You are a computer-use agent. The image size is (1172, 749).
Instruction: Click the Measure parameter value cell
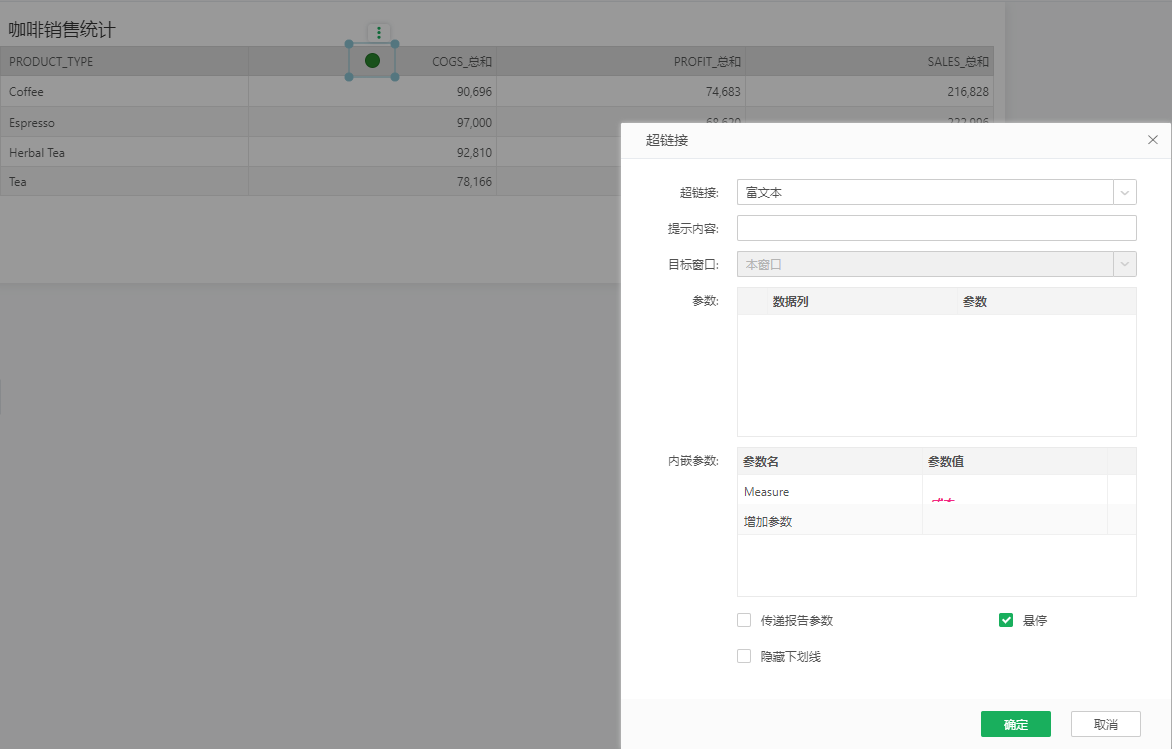click(1014, 491)
